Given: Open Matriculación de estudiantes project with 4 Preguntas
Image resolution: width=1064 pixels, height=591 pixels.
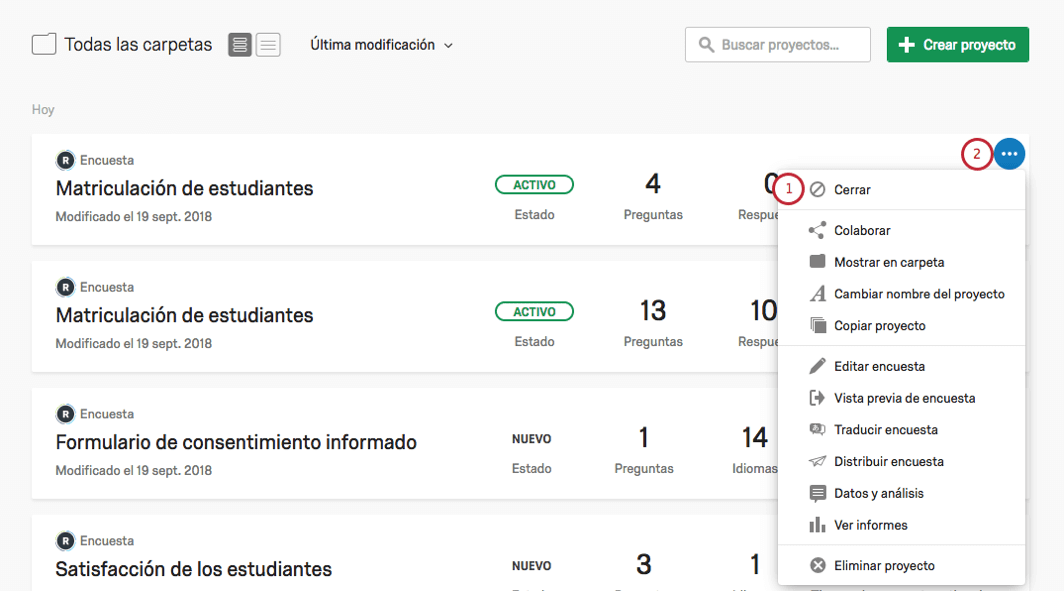Looking at the screenshot, I should pos(185,189).
